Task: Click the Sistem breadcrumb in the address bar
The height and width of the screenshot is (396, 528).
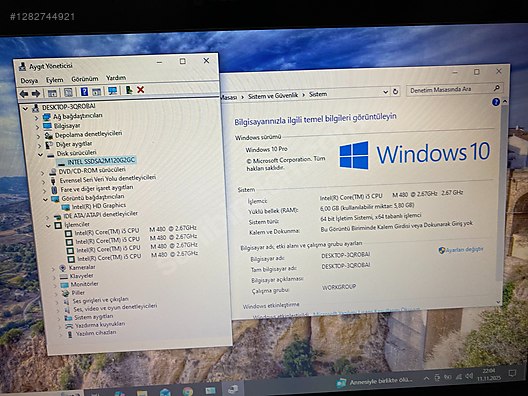Action: coord(318,94)
